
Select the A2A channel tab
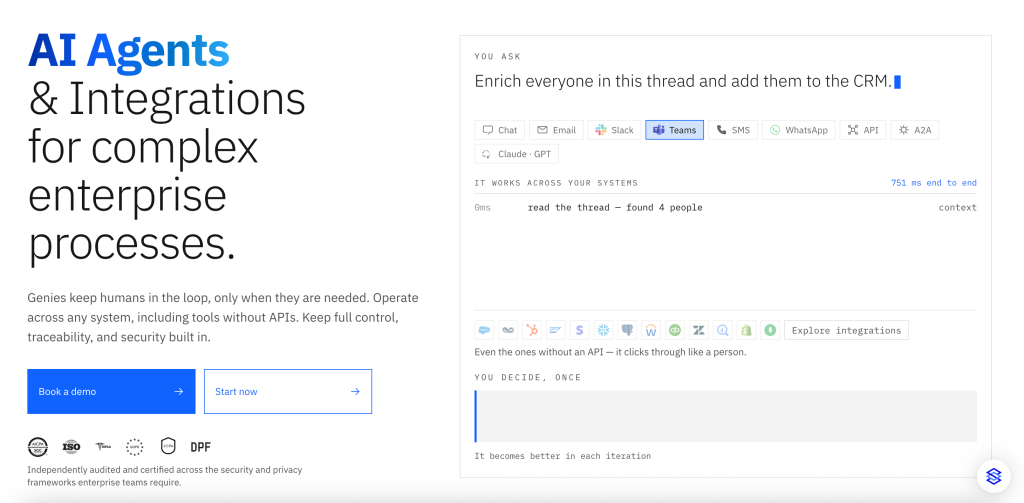(914, 130)
